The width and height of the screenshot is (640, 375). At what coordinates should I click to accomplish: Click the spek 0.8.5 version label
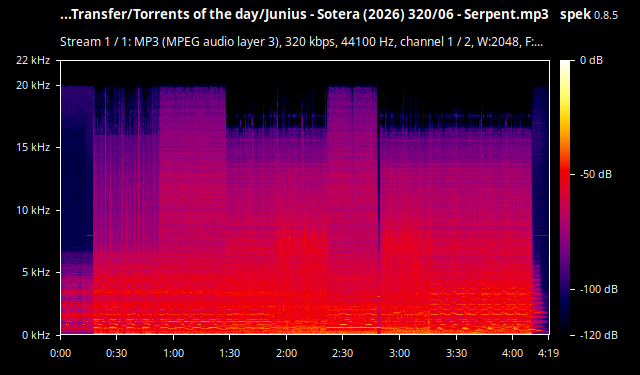pos(589,15)
